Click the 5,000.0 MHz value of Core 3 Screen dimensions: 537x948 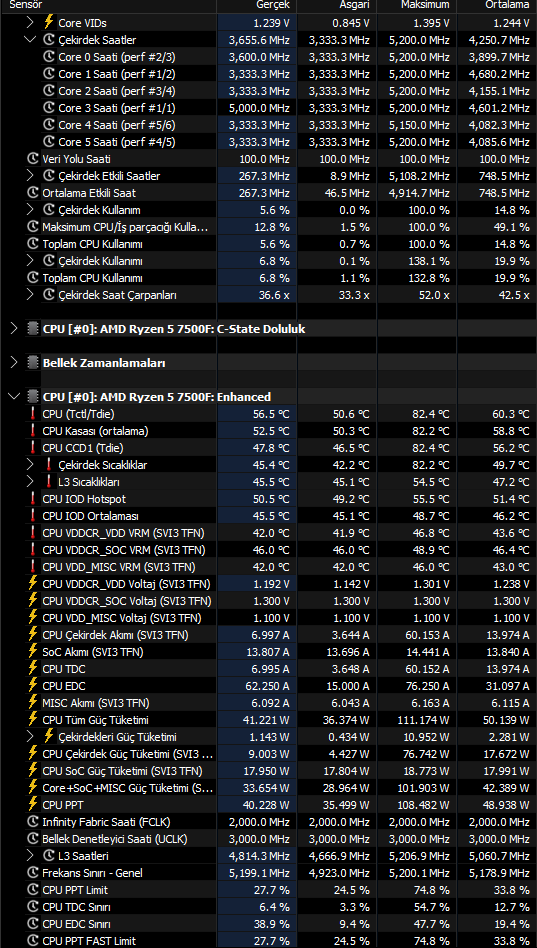(x=259, y=108)
